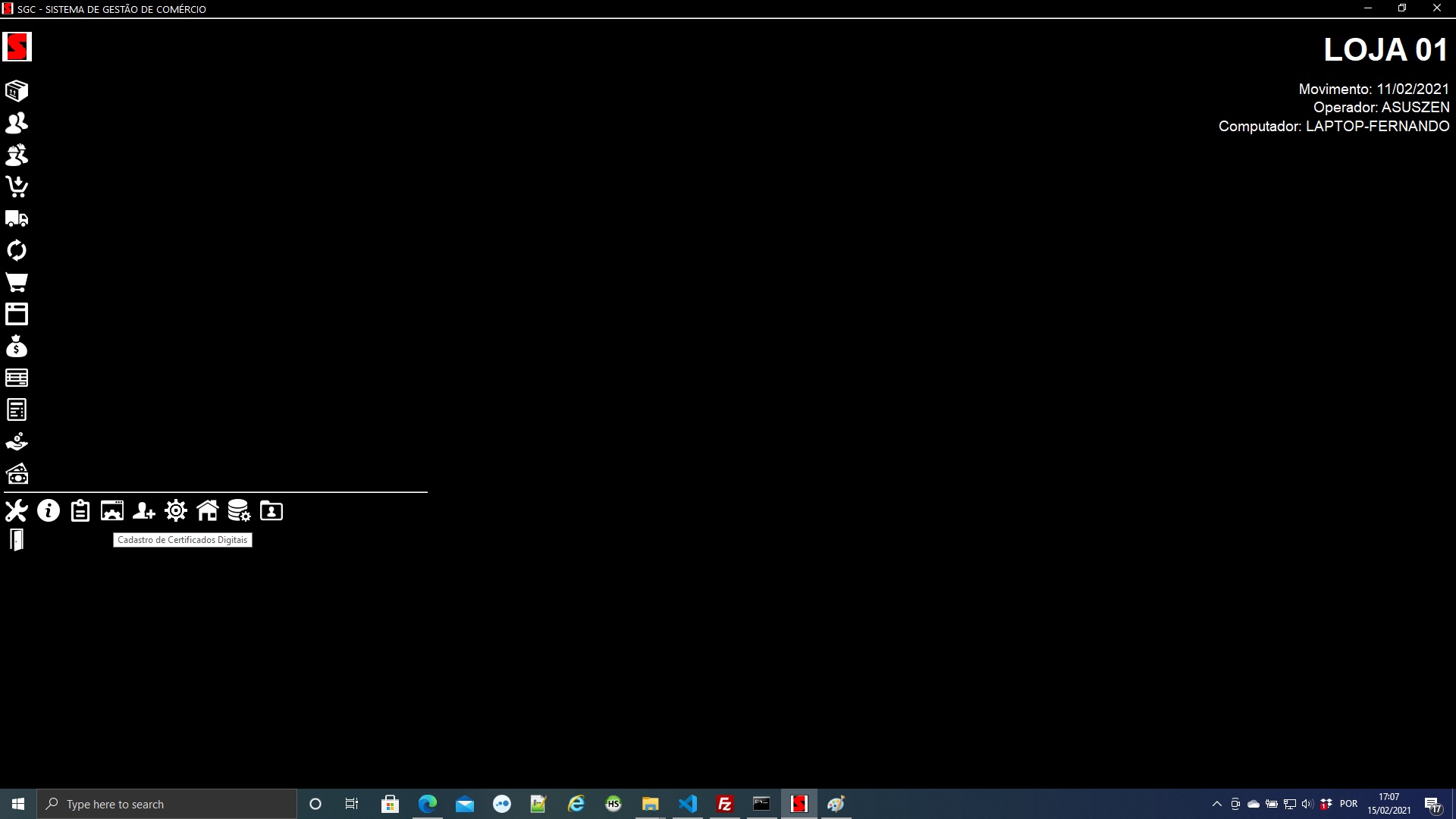Click the add user icon
1456x819 pixels.
(144, 511)
